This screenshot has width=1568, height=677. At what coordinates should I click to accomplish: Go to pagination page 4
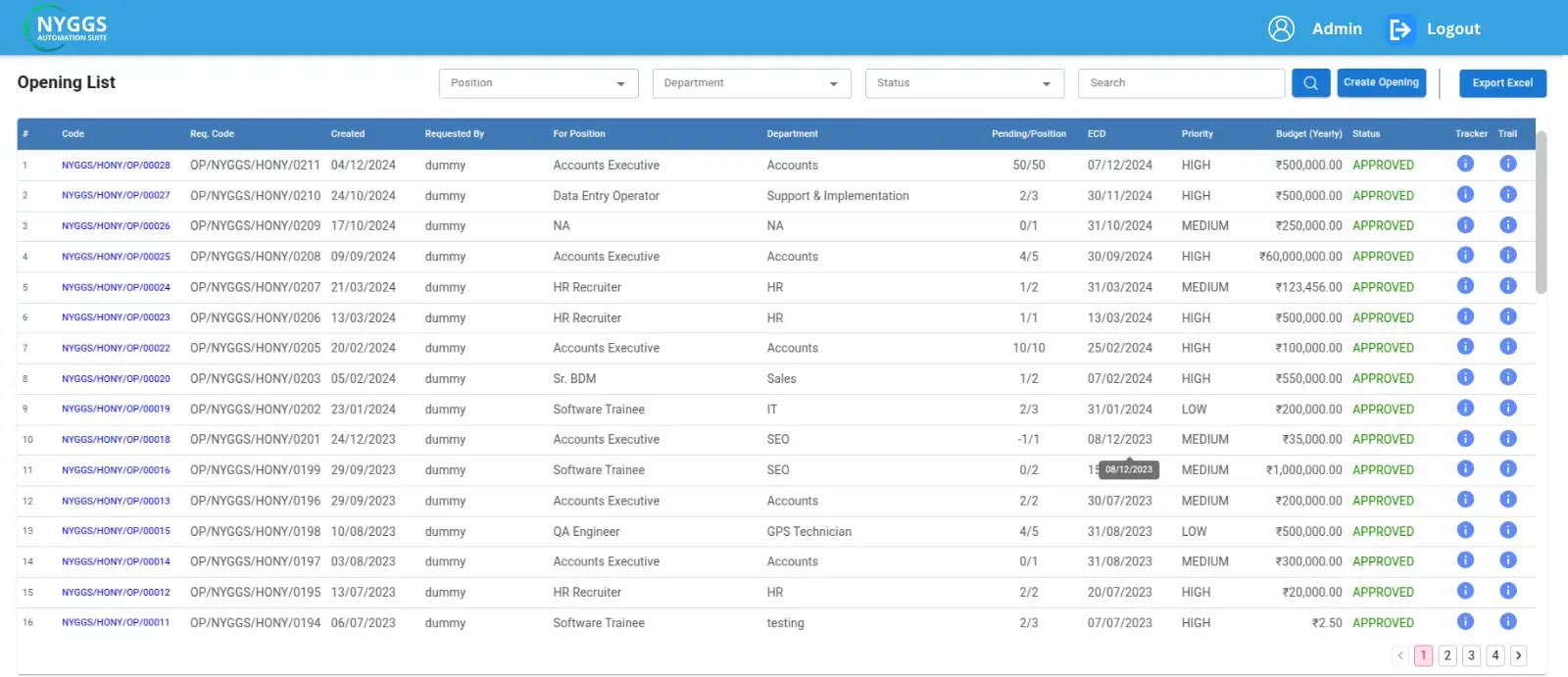point(1494,655)
